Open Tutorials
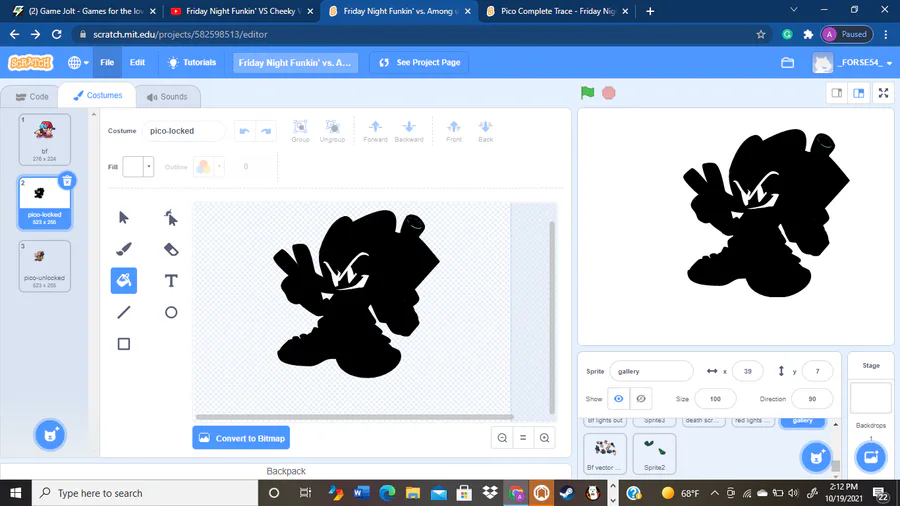Screen dimensions: 900x506 (x=192, y=63)
